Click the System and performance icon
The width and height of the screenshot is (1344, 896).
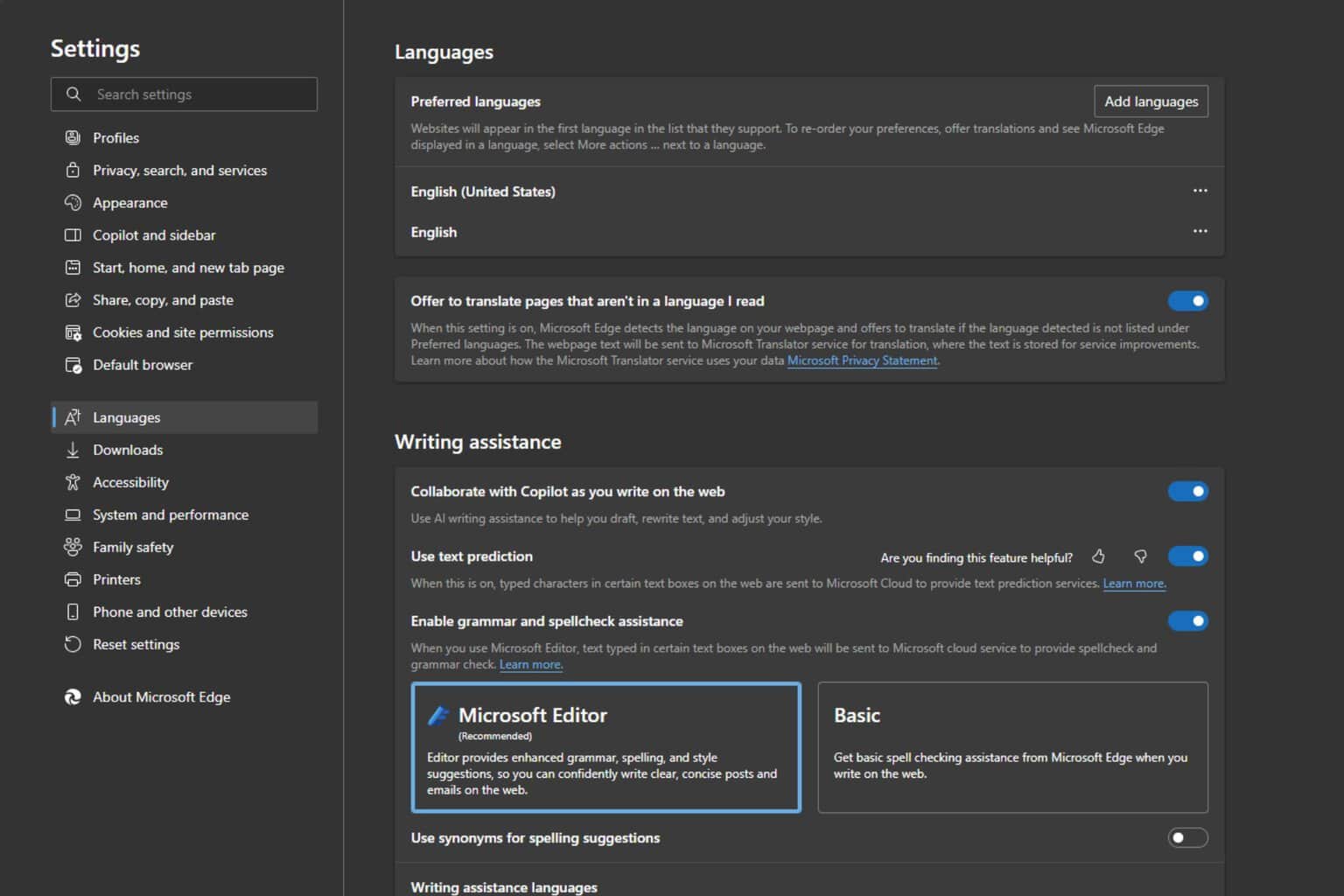click(73, 514)
